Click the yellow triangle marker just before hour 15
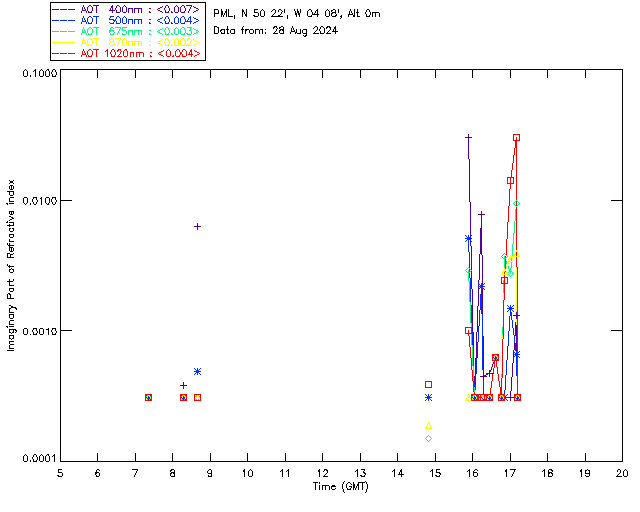Viewport: 640px width, 512px height. tap(429, 426)
